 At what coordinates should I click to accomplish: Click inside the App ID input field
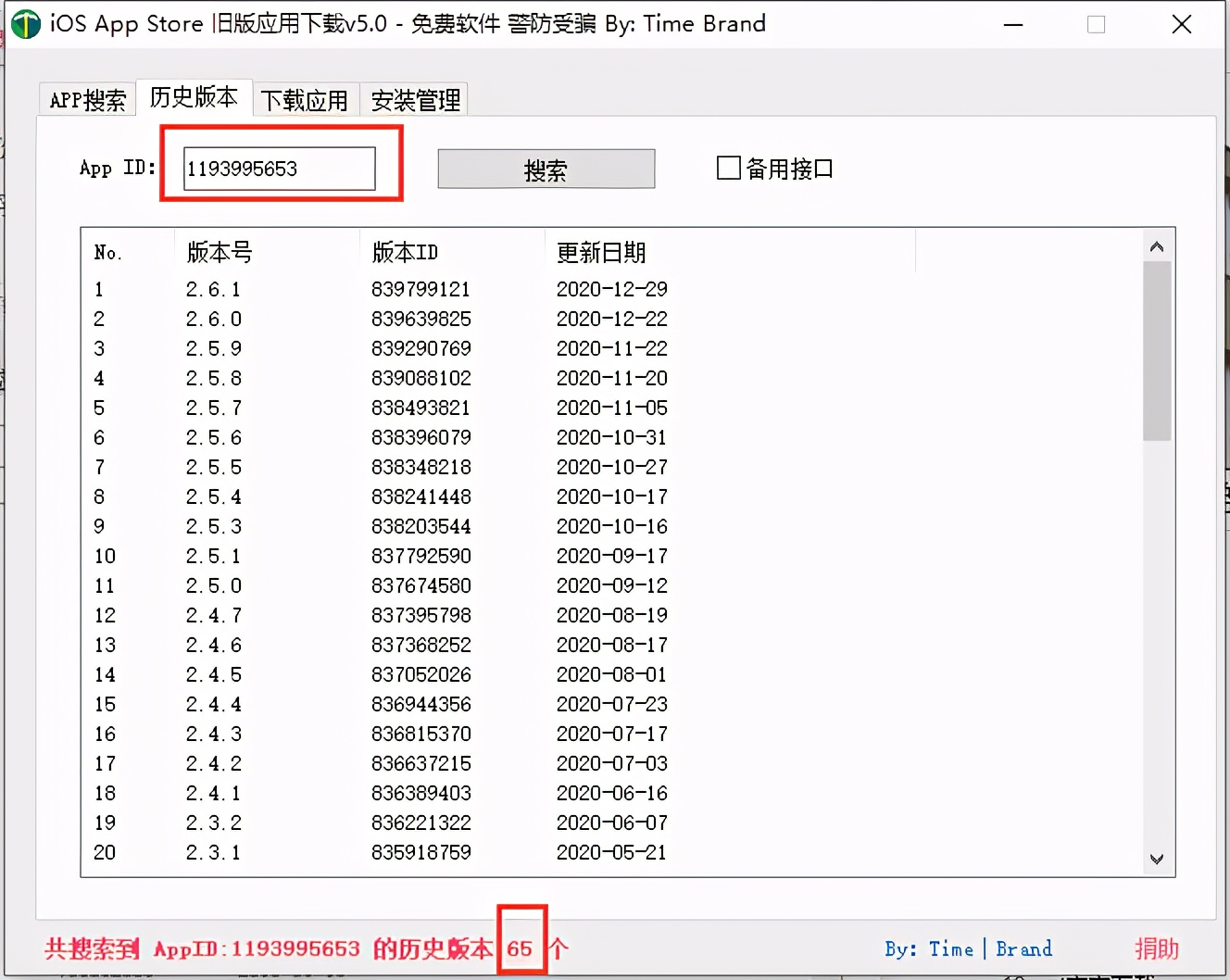click(x=278, y=168)
